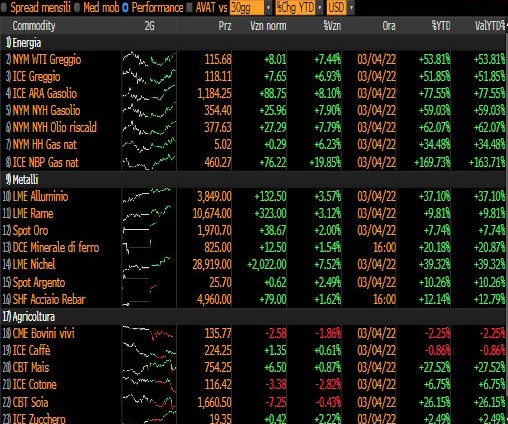Open the CBT Soia row
Screen dimensions: 508x424
tap(254, 402)
